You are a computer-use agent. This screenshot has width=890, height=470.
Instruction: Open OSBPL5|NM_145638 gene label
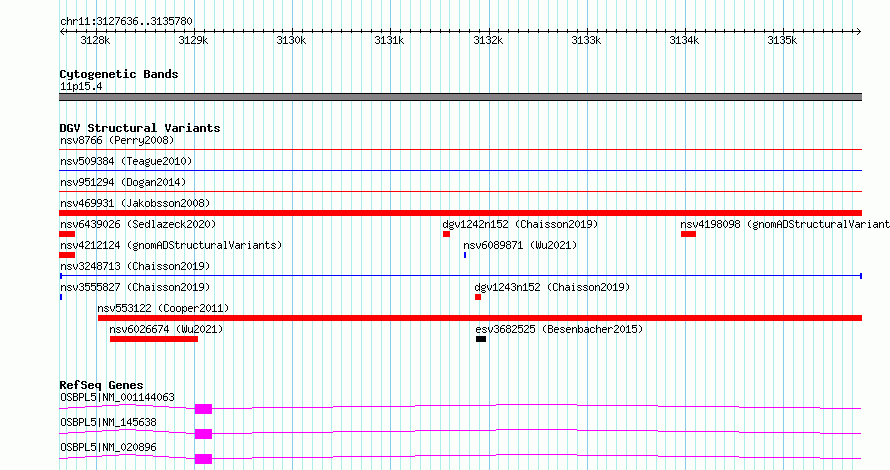pyautogui.click(x=108, y=422)
